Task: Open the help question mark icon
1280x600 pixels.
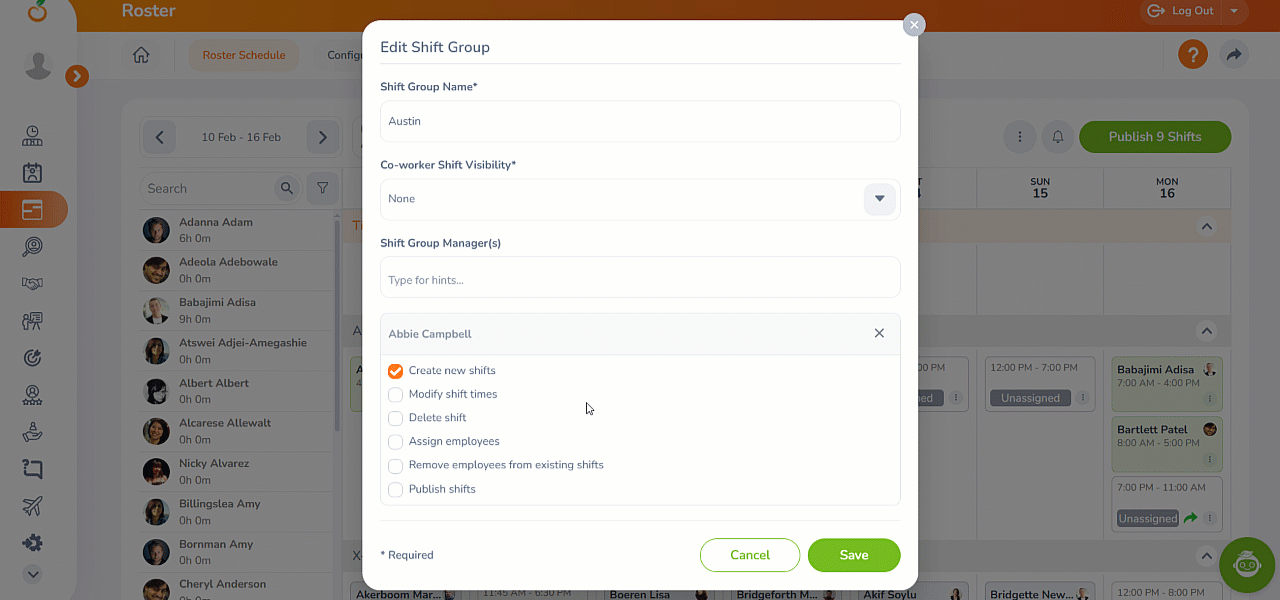Action: coord(1192,55)
